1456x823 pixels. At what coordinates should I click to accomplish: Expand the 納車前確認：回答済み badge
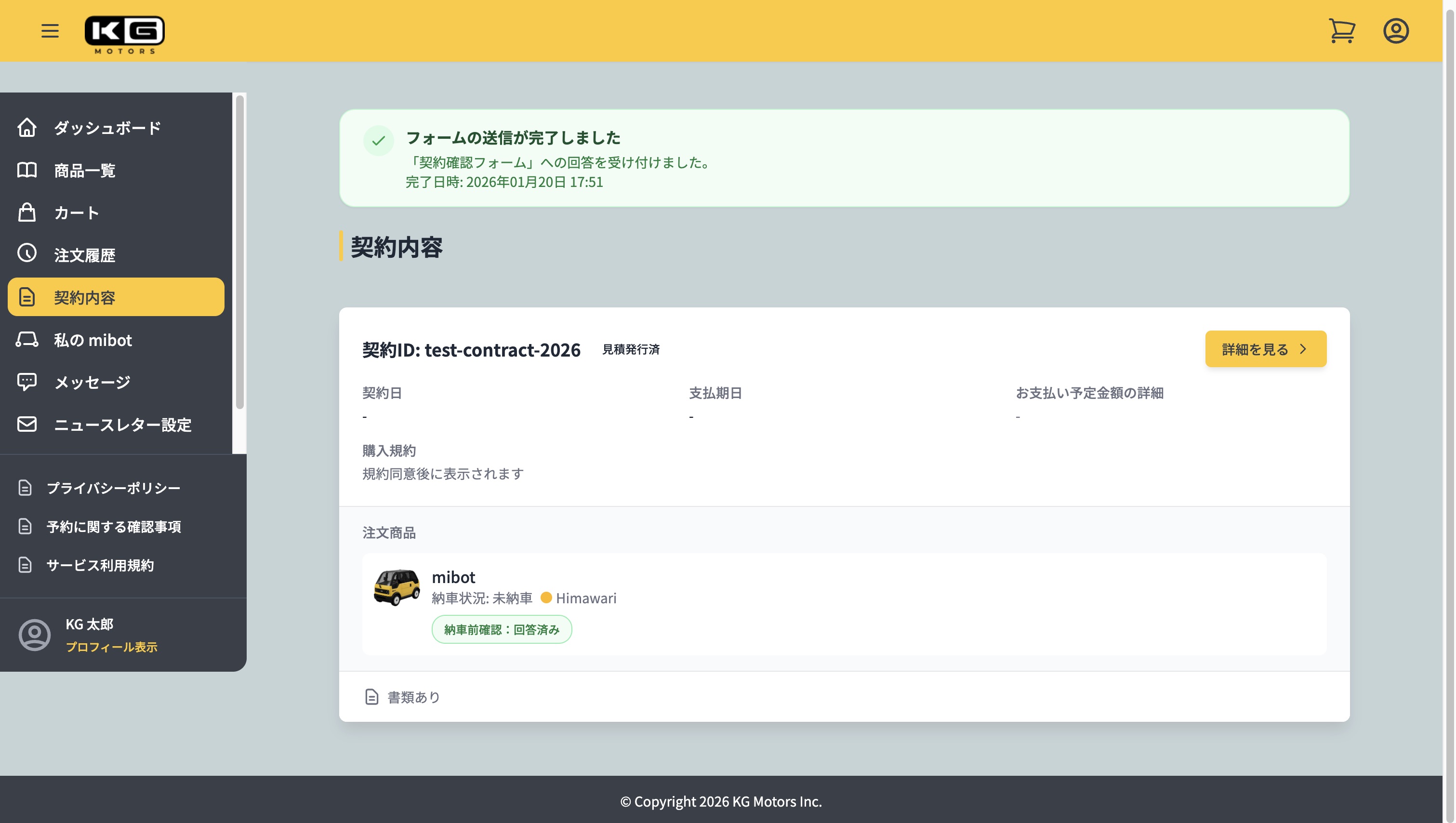coord(502,628)
